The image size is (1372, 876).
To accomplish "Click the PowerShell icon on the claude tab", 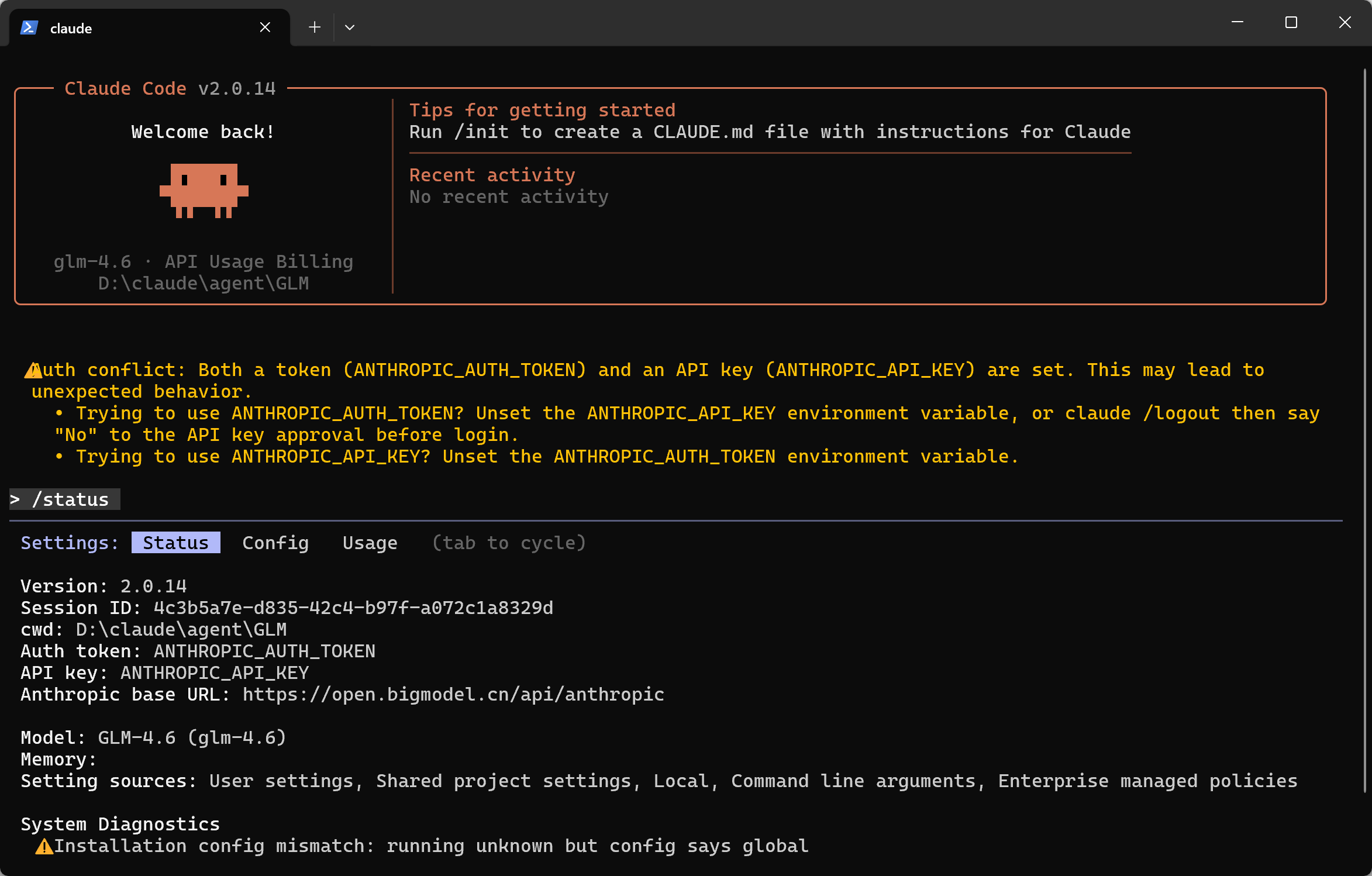I will pos(29,27).
